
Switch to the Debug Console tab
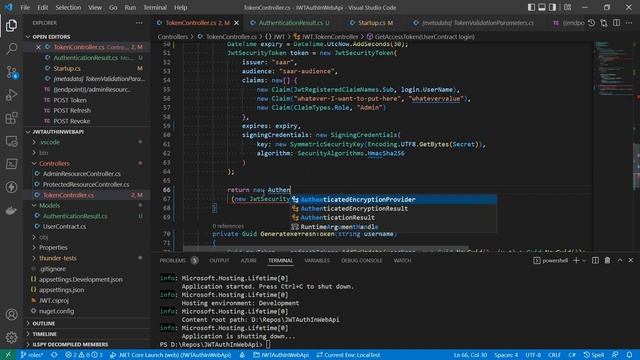[361, 260]
